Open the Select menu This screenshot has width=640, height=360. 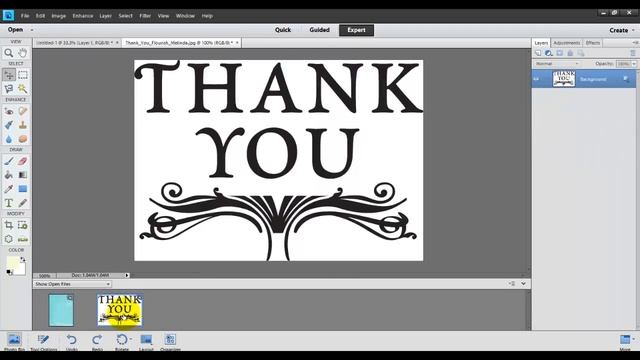125,16
